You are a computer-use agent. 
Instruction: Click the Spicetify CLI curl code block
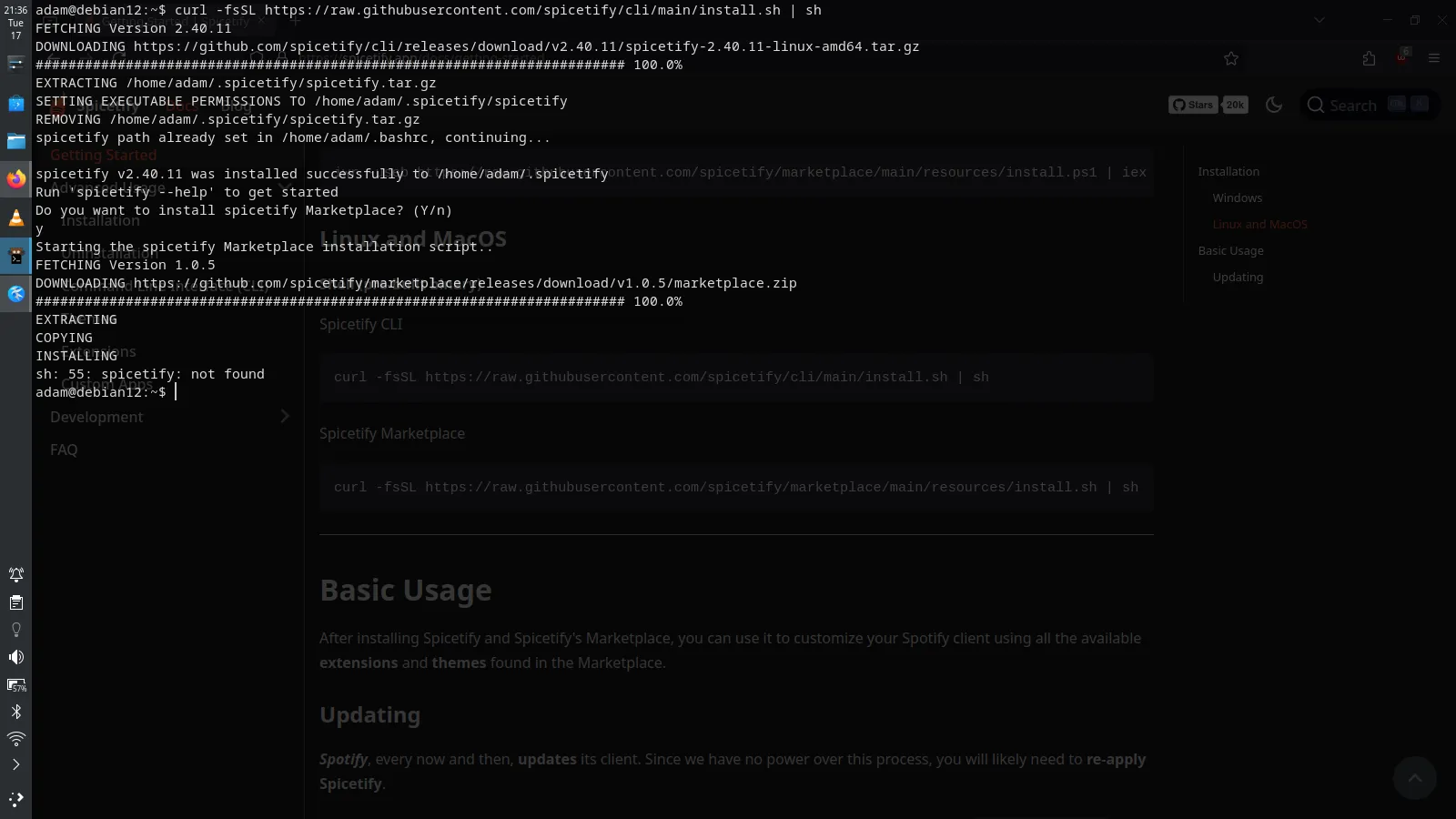coord(736,377)
